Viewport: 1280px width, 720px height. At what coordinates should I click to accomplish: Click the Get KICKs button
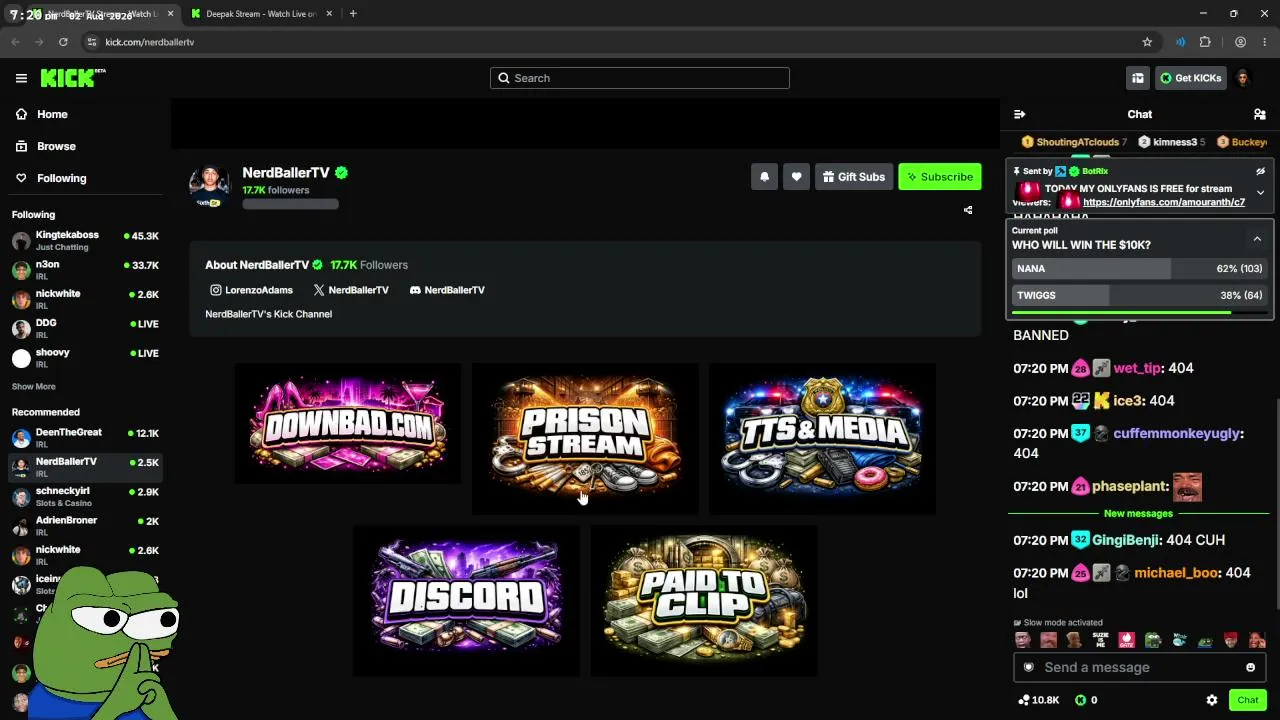click(x=1190, y=78)
